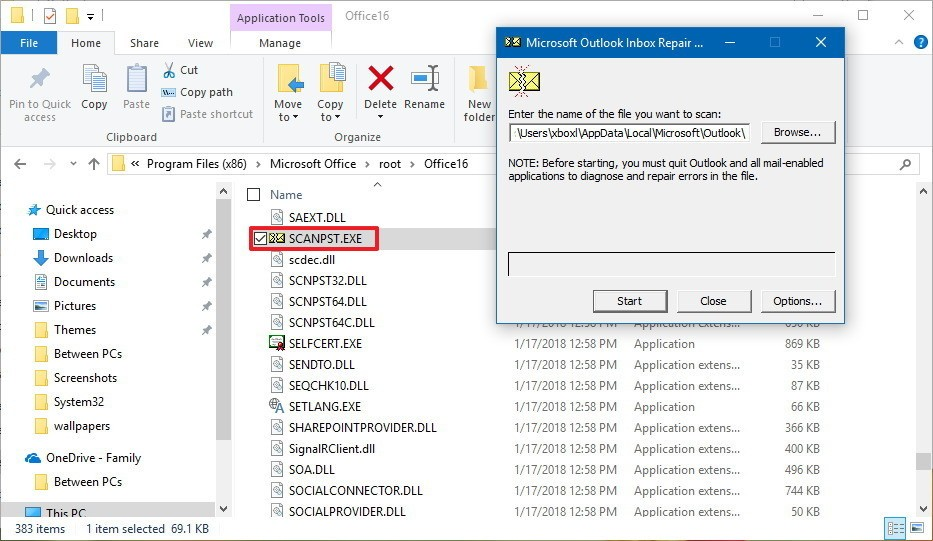Open Downloads in the navigation pane
The image size is (933, 541).
83,258
